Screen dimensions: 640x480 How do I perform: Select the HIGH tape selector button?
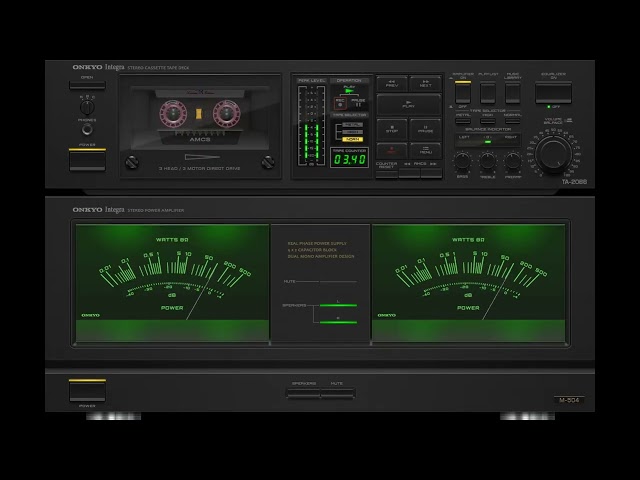[488, 121]
